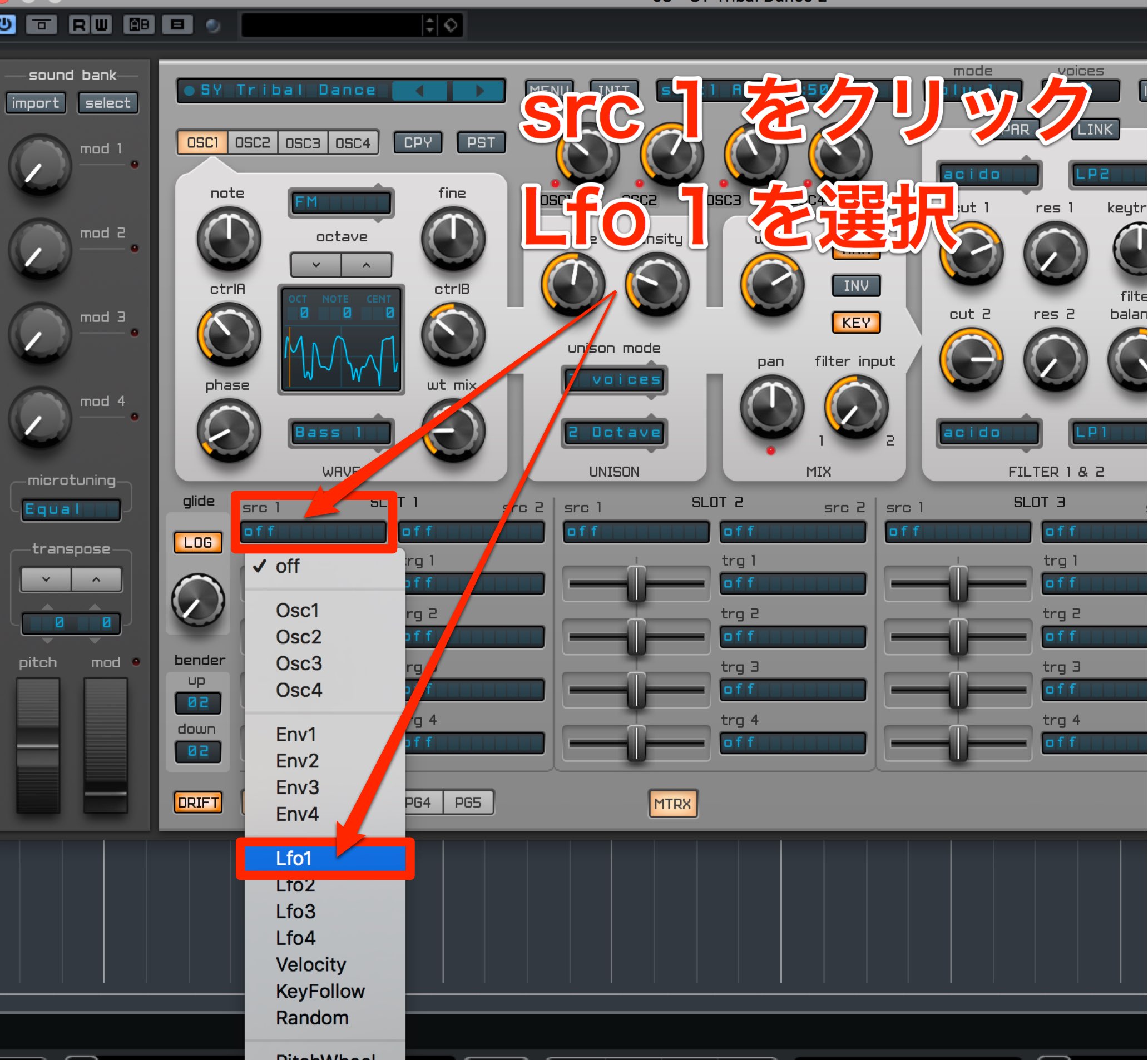Click the transpose up chevron button
This screenshot has height=1060, width=1148.
pos(96,579)
